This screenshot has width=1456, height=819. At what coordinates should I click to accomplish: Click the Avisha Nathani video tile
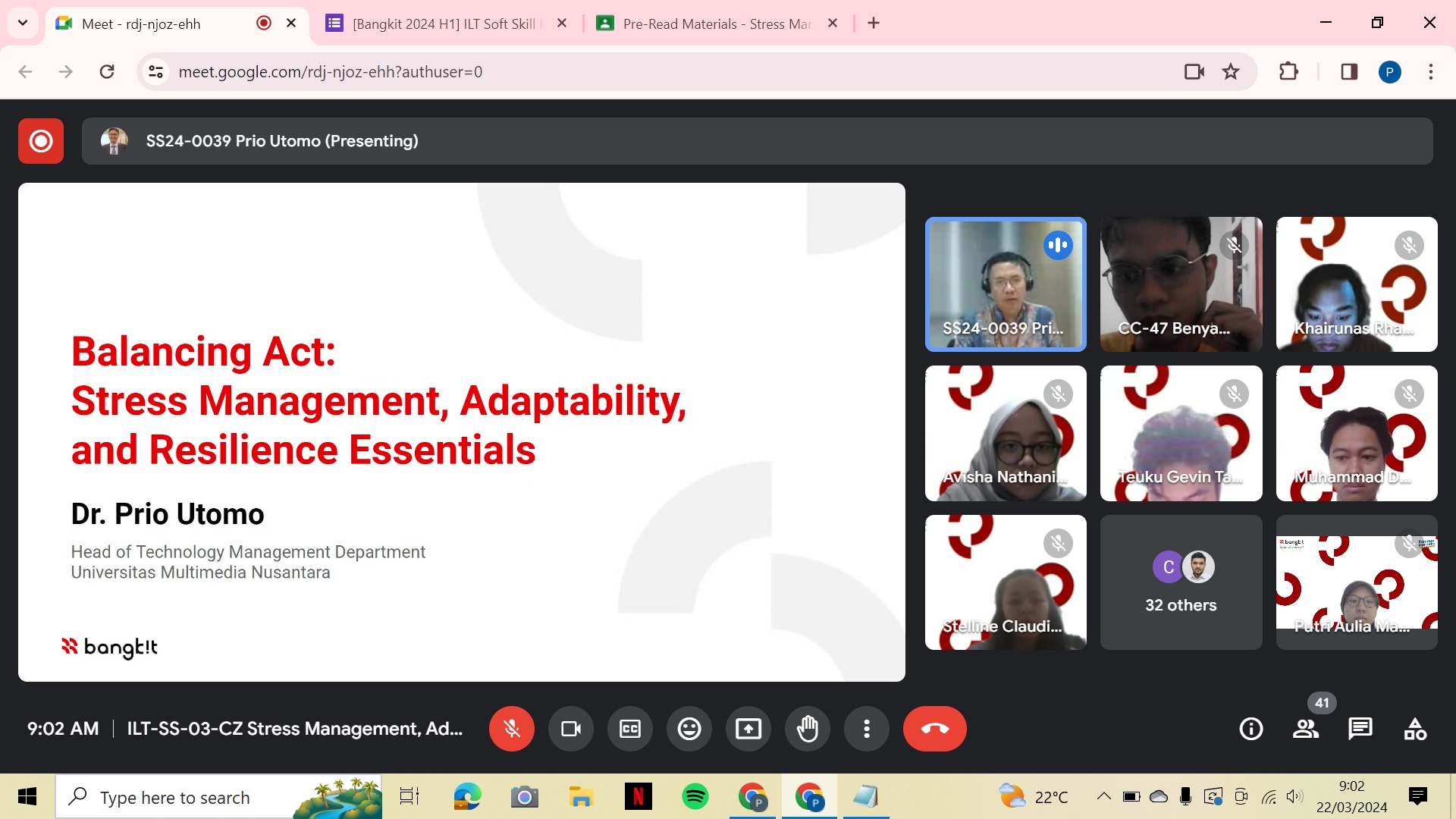click(1005, 433)
